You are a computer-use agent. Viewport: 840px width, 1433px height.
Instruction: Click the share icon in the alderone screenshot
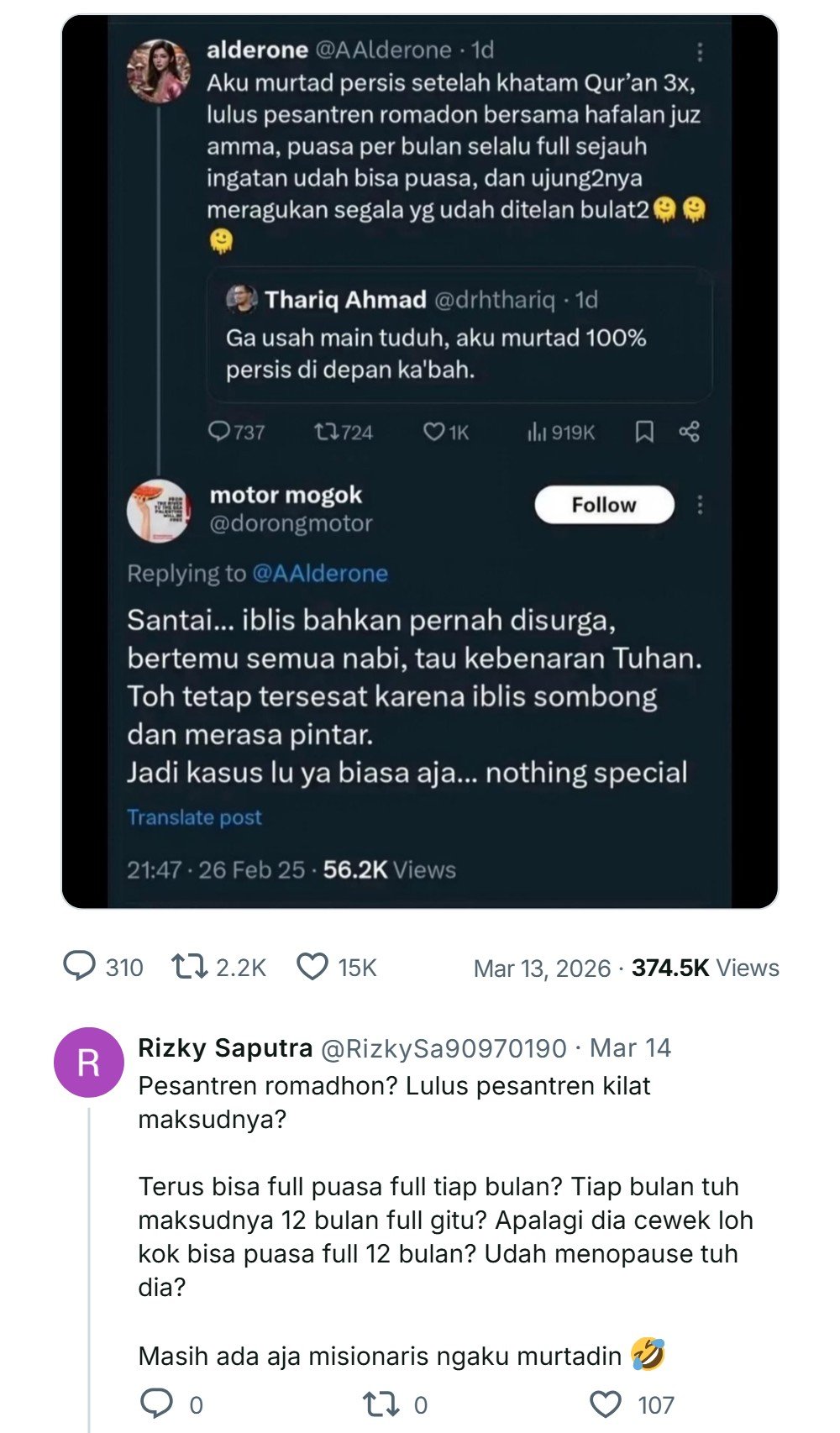tap(690, 432)
